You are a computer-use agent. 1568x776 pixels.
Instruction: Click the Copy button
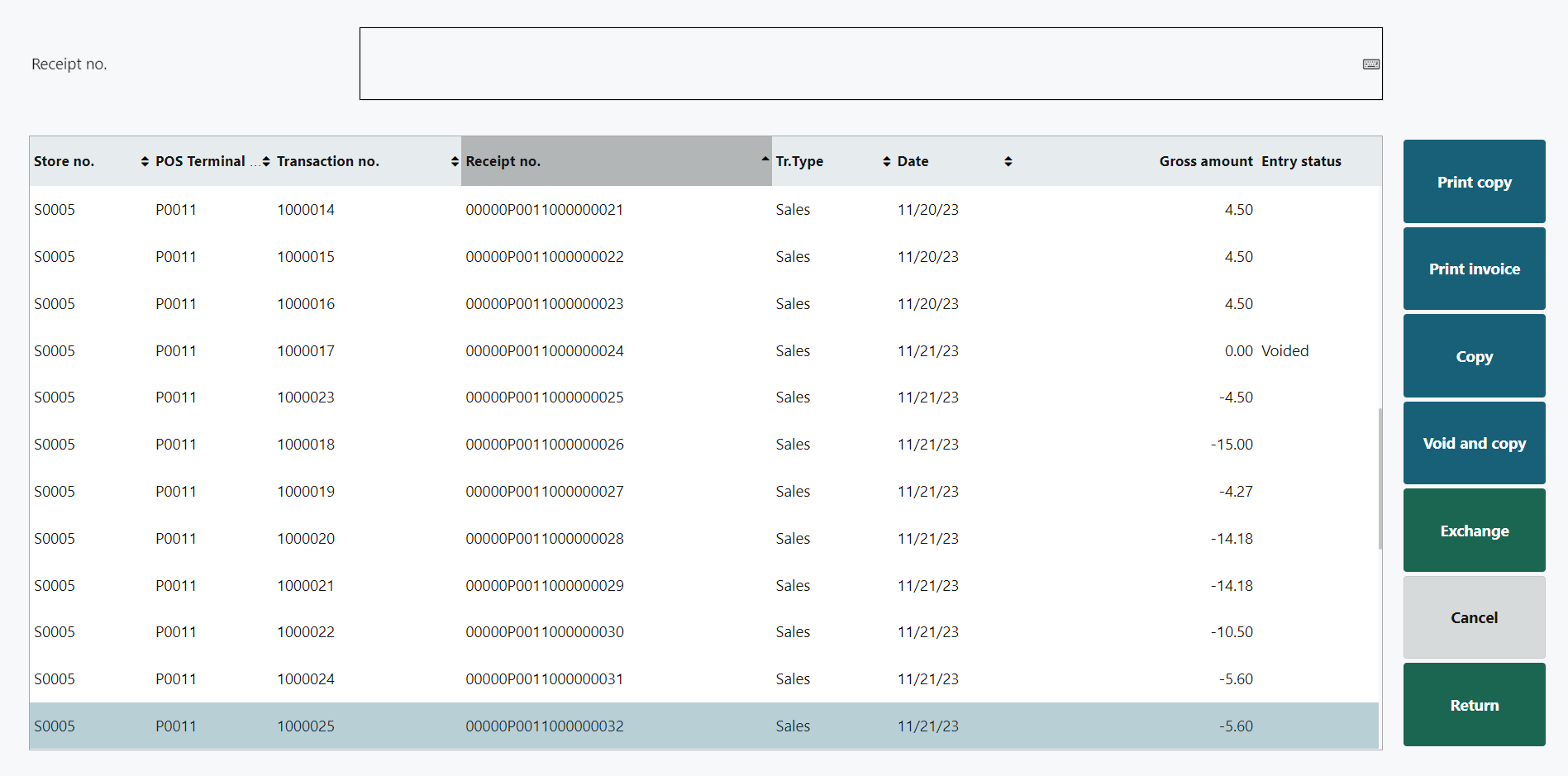1474,356
